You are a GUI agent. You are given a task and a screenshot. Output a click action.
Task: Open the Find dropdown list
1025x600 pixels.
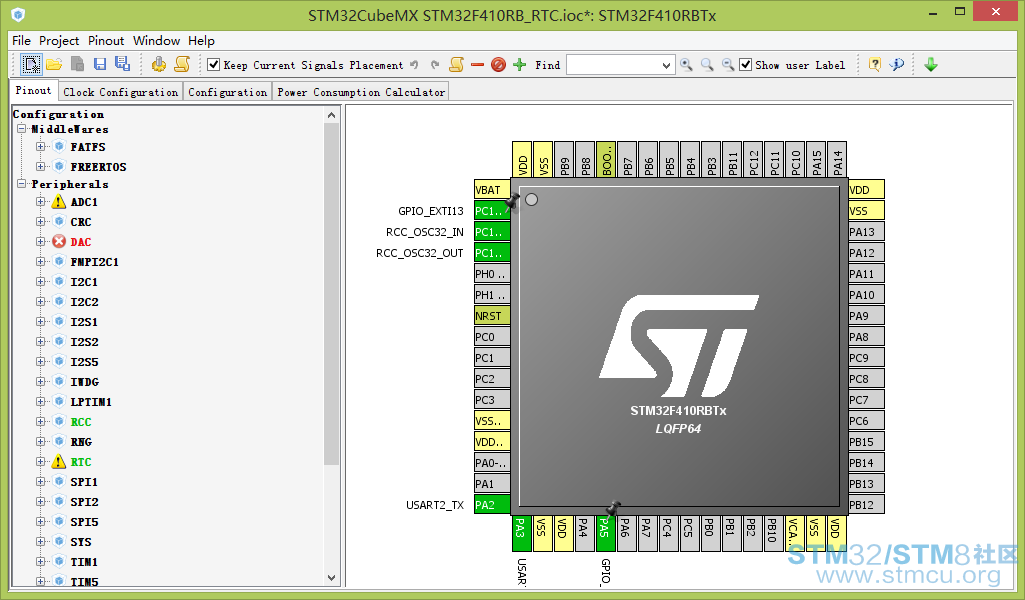pyautogui.click(x=666, y=65)
